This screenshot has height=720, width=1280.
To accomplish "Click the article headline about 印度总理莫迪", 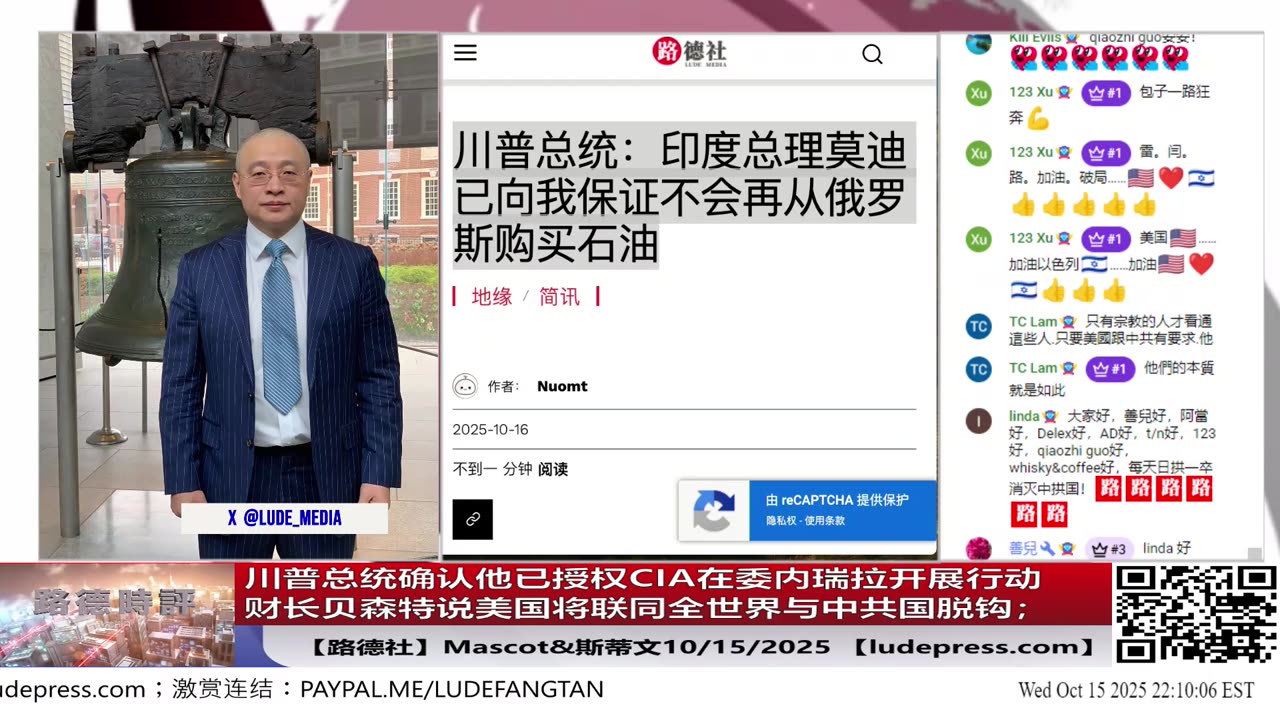I will 682,196.
